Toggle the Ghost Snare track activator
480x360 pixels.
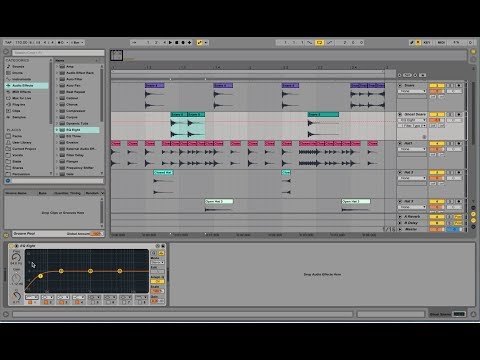(x=437, y=114)
